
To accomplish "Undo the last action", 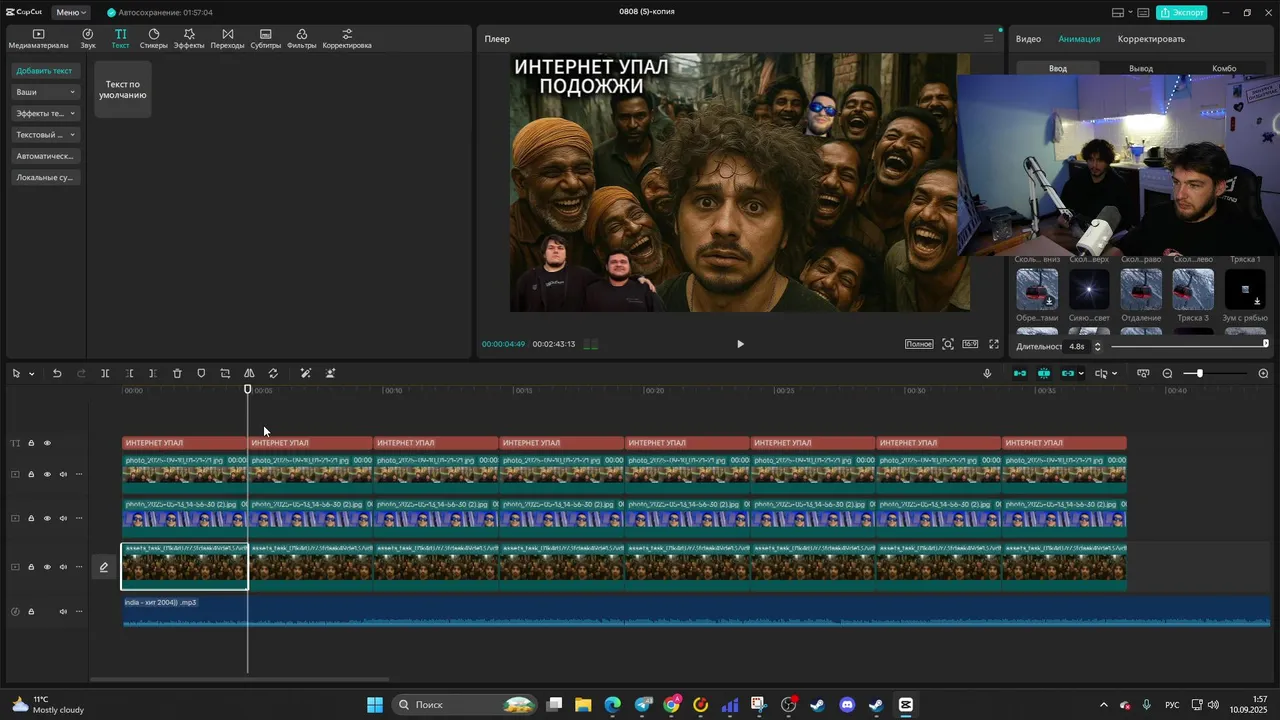I will pos(57,373).
